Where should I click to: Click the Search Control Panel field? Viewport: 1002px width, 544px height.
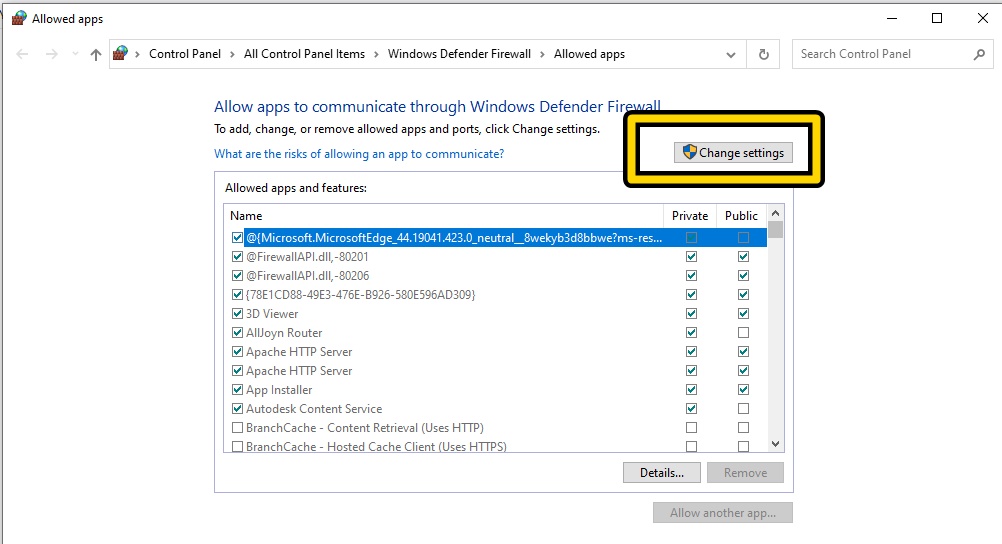[892, 54]
